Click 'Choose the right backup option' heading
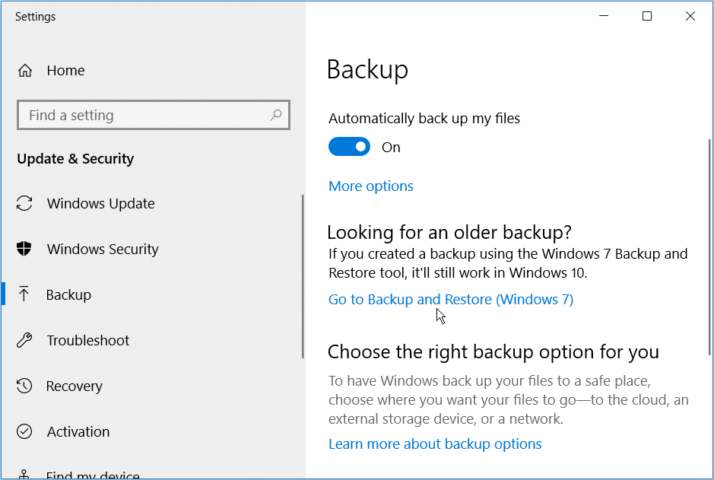714x480 pixels. (493, 352)
